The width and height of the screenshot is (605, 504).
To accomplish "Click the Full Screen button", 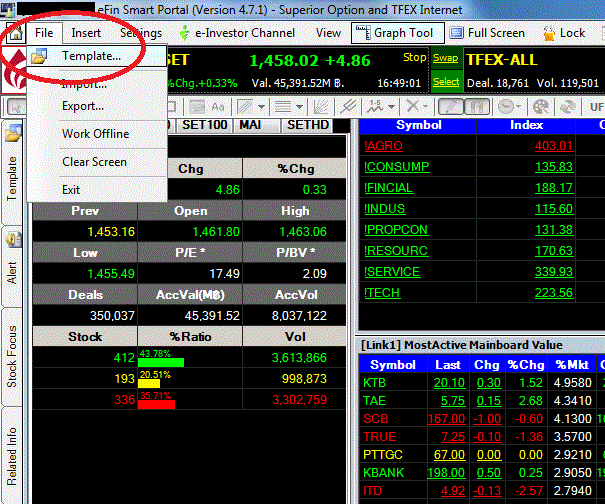I will 487,33.
